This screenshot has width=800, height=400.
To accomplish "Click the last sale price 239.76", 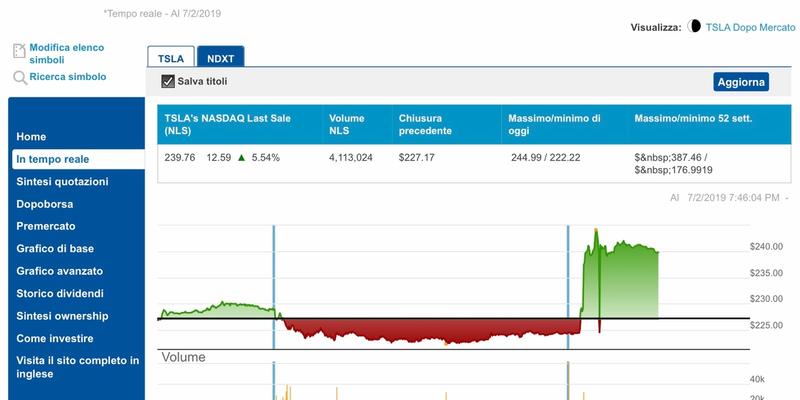I will 180,158.
